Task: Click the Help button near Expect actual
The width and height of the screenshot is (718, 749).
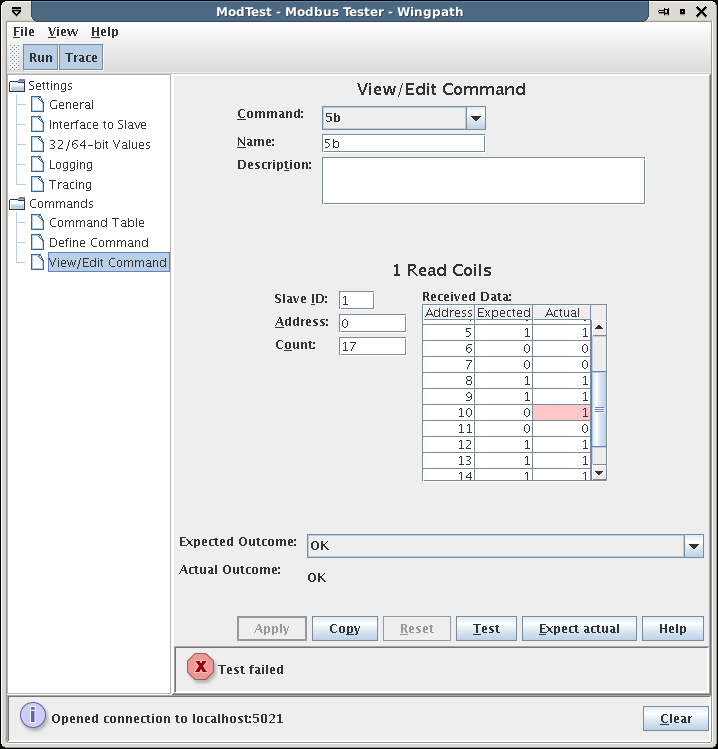Action: 673,629
